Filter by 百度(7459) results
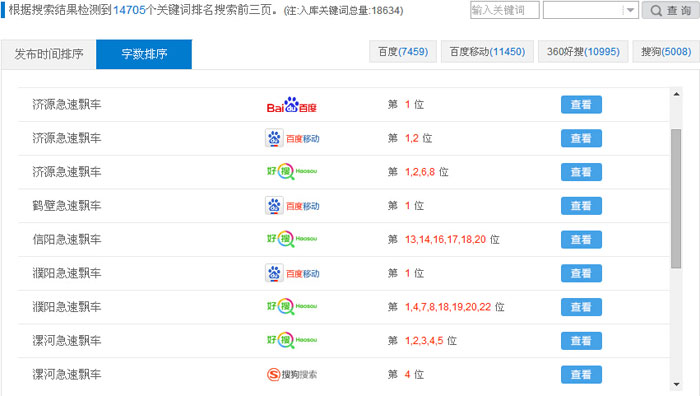Image resolution: width=700 pixels, height=396 pixels. pos(403,52)
